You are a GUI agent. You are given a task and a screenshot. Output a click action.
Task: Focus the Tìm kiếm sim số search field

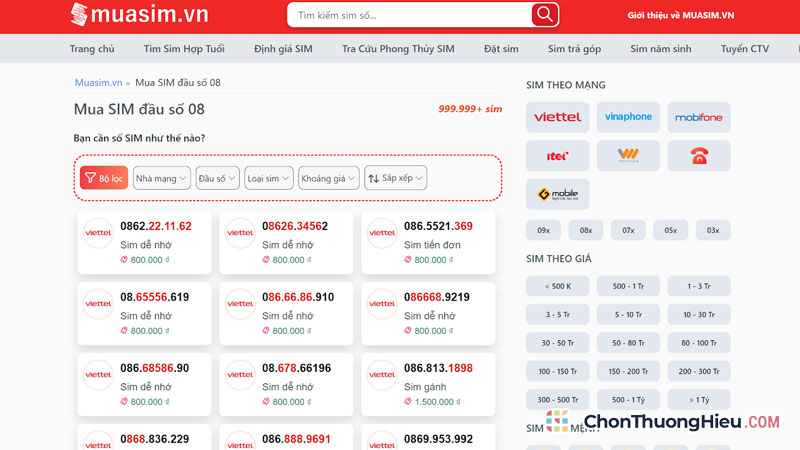pos(411,15)
